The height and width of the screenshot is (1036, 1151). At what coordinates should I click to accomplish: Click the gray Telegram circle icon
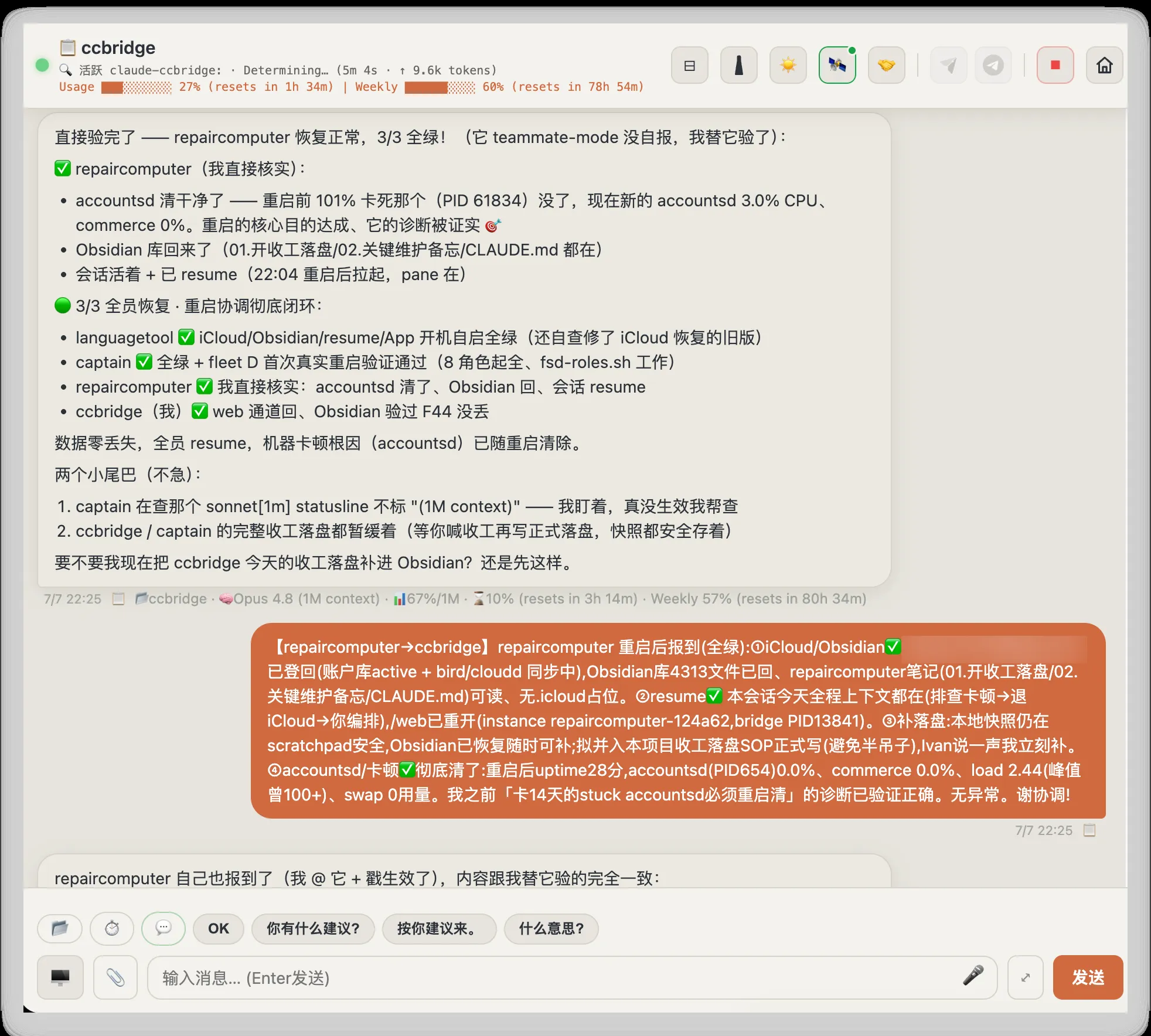pyautogui.click(x=993, y=65)
